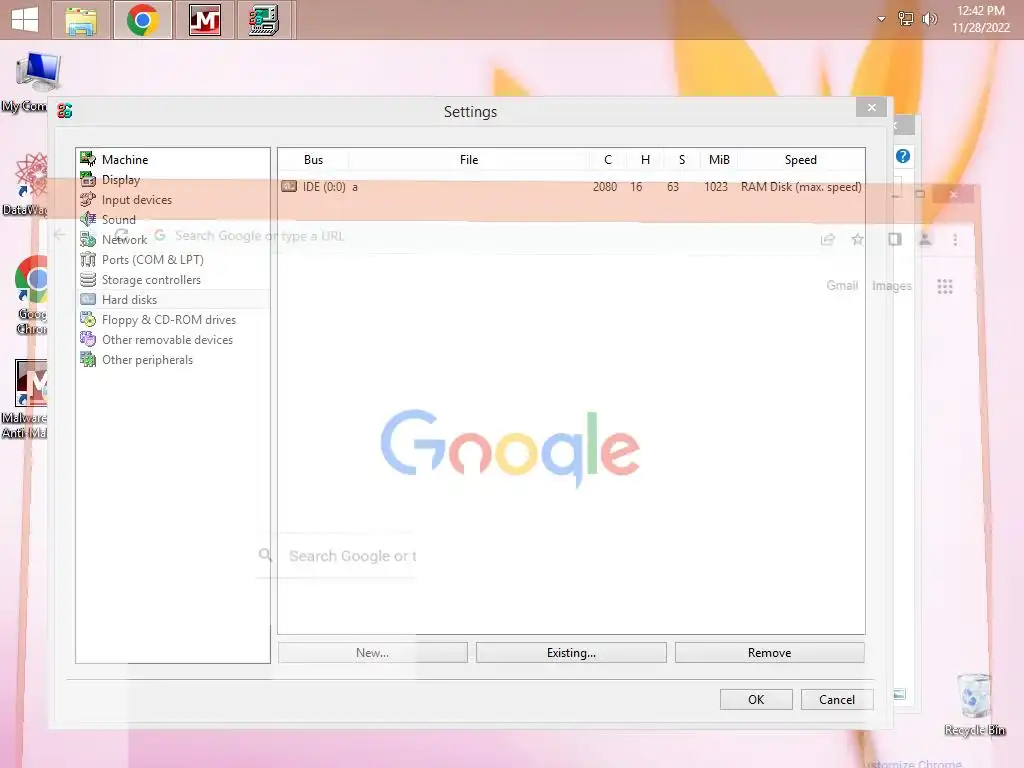Select the DataWay desktop shortcut

pos(25,184)
